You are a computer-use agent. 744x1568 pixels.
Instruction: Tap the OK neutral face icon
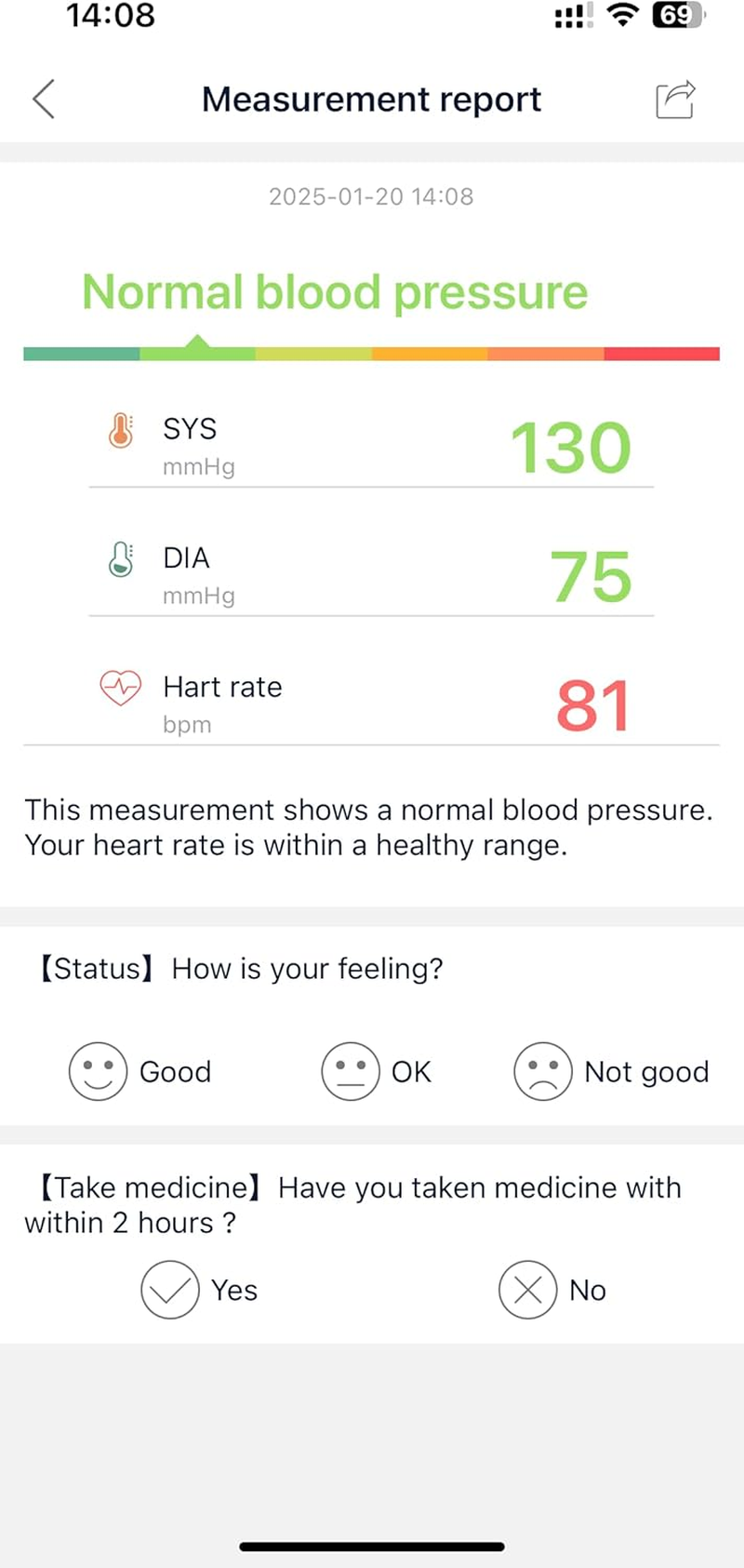coord(351,1071)
